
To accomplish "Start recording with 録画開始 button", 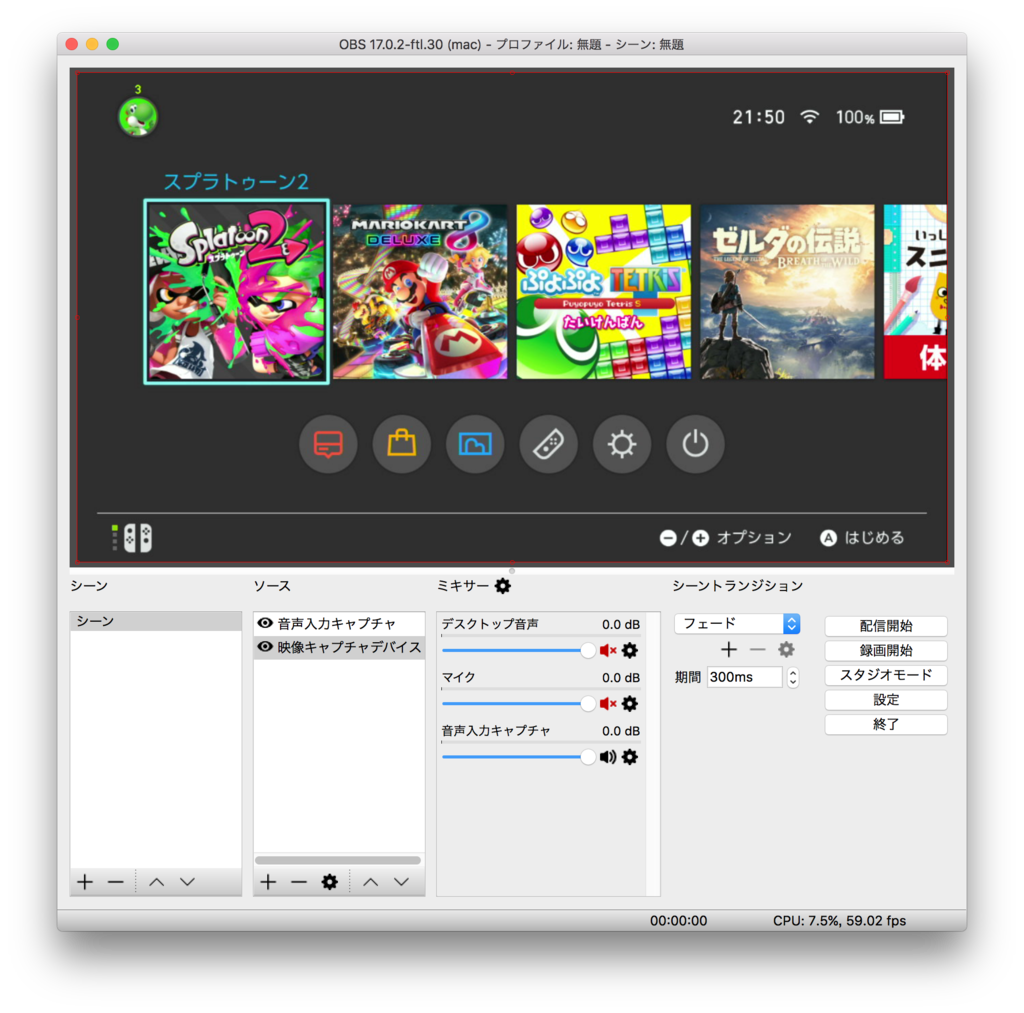I will tap(886, 651).
